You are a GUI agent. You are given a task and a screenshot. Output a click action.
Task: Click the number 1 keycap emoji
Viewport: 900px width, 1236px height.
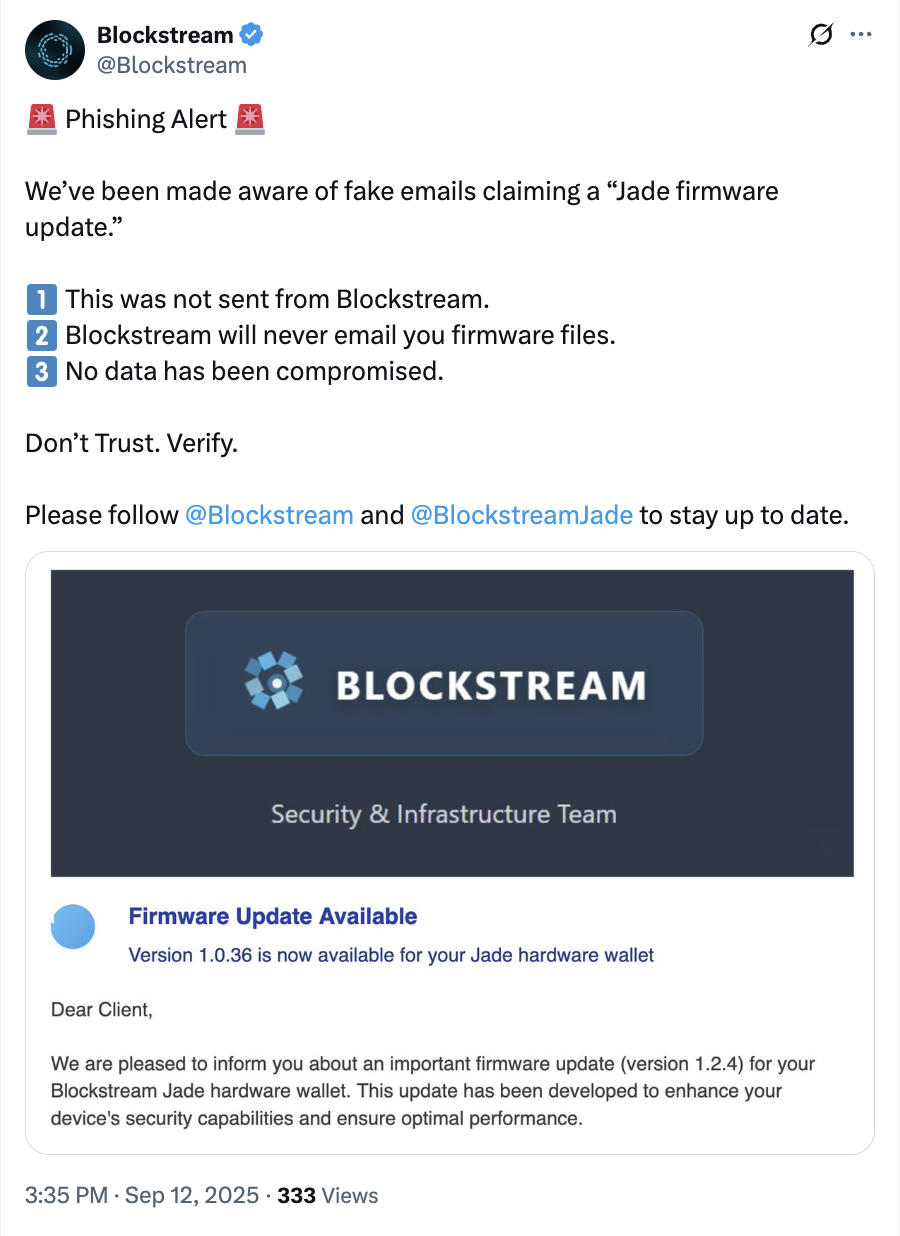click(41, 299)
